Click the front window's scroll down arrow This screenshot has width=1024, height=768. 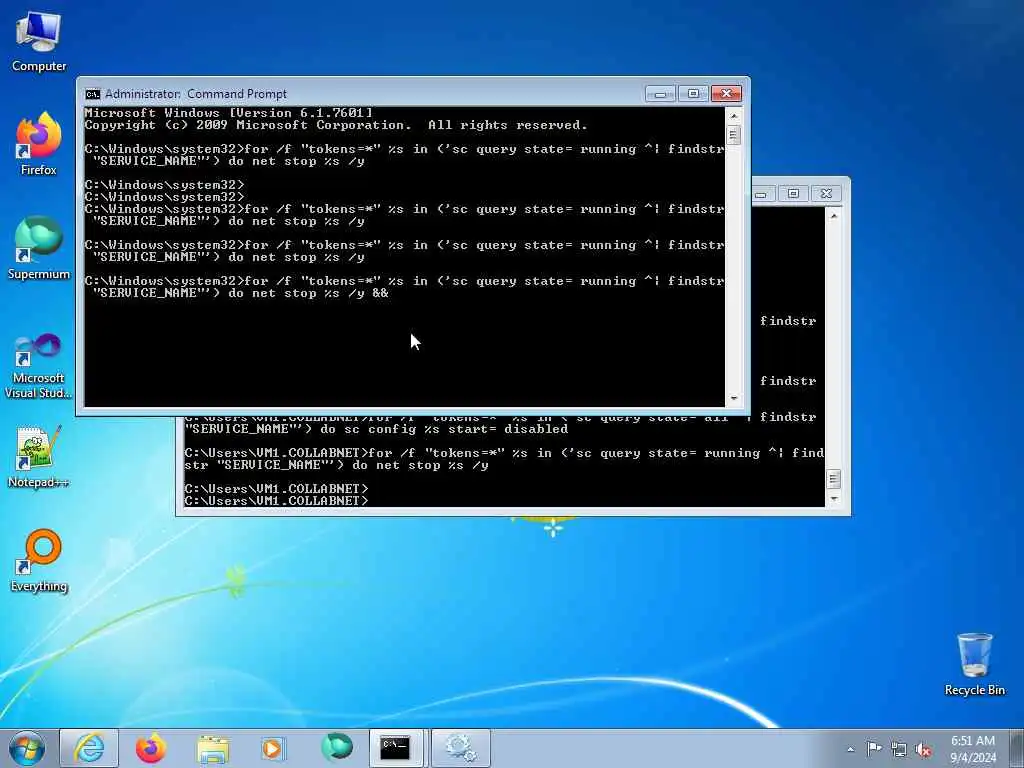(733, 398)
